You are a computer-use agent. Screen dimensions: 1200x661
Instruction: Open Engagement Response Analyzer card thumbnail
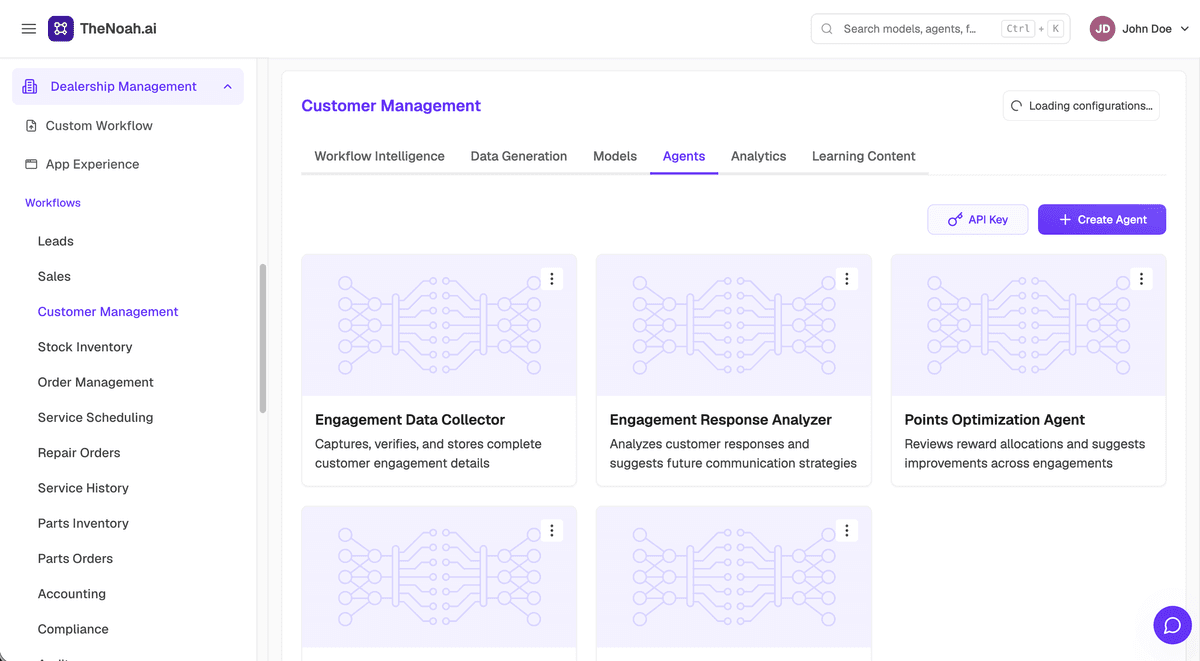click(x=734, y=325)
